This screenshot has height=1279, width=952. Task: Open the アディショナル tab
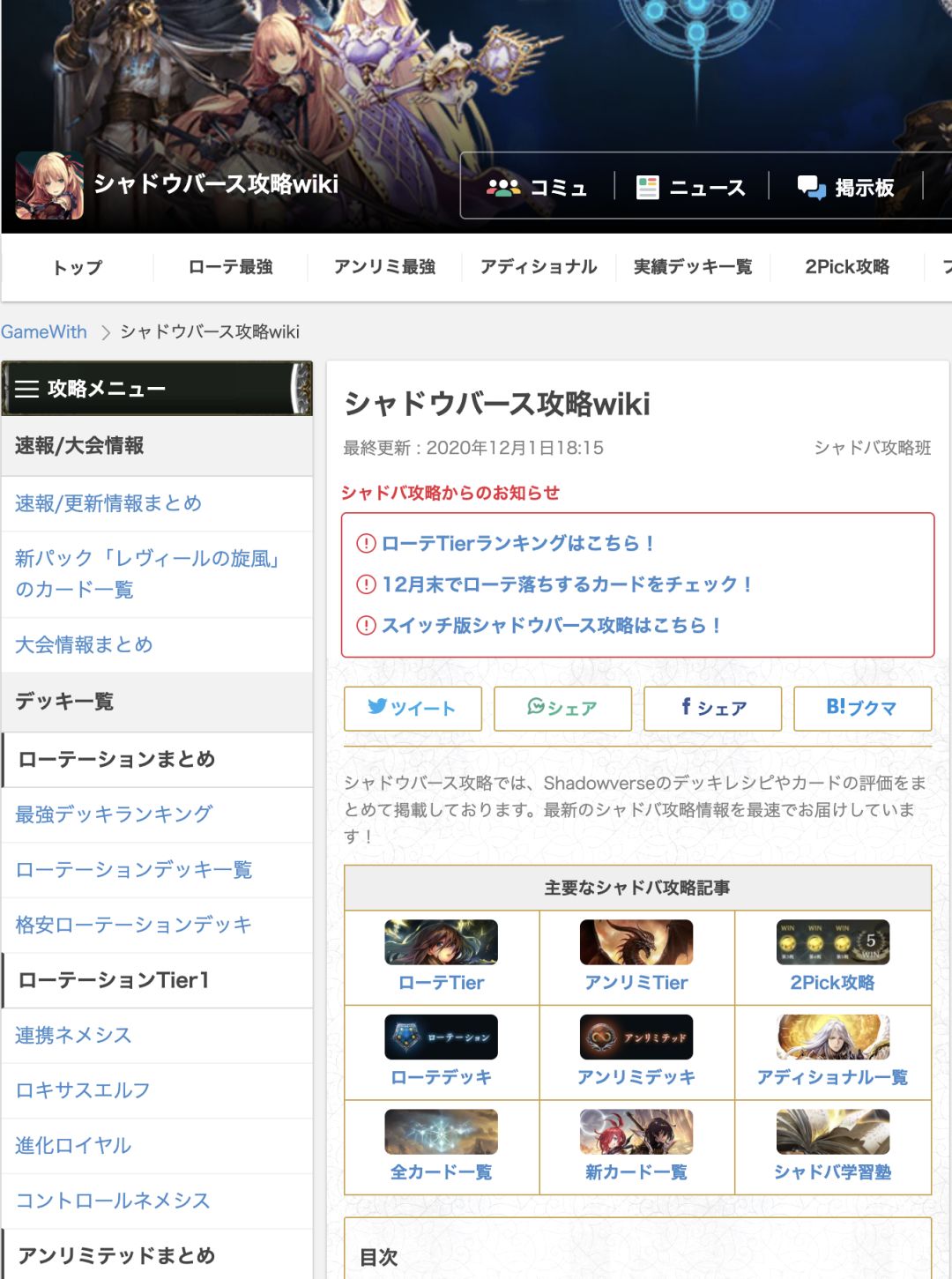tap(539, 267)
